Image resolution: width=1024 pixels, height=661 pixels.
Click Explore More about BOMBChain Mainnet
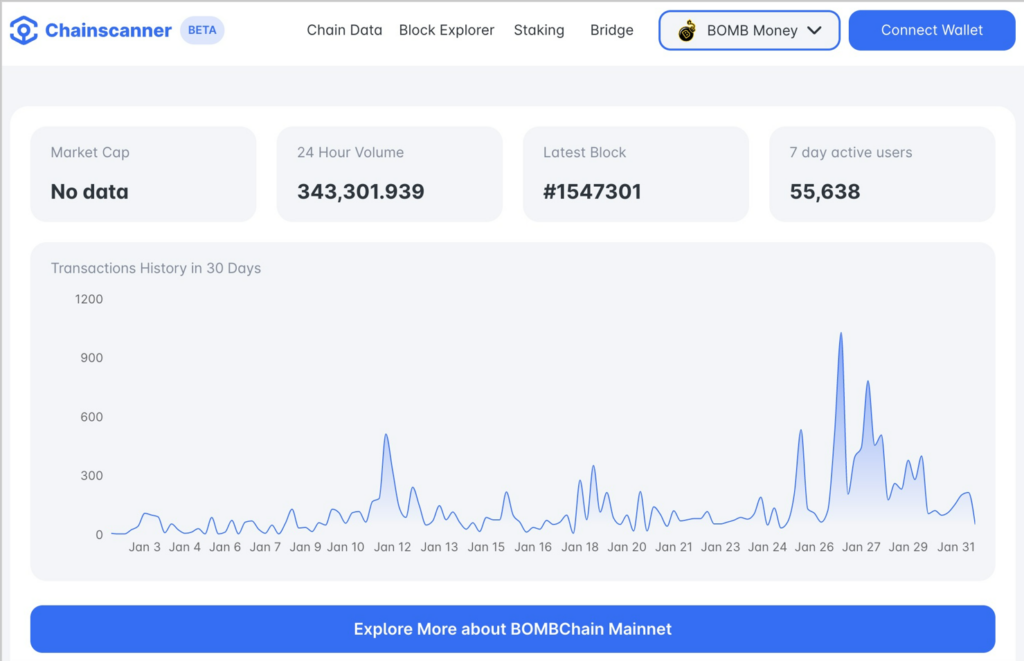[511, 629]
